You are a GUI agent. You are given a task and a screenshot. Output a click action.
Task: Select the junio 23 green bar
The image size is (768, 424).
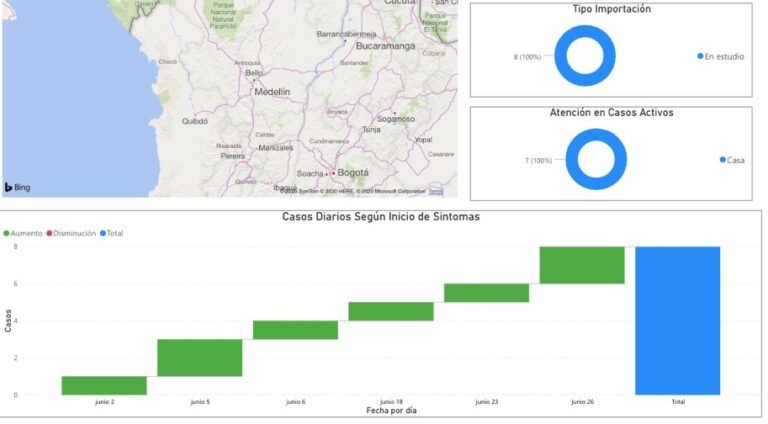point(486,293)
